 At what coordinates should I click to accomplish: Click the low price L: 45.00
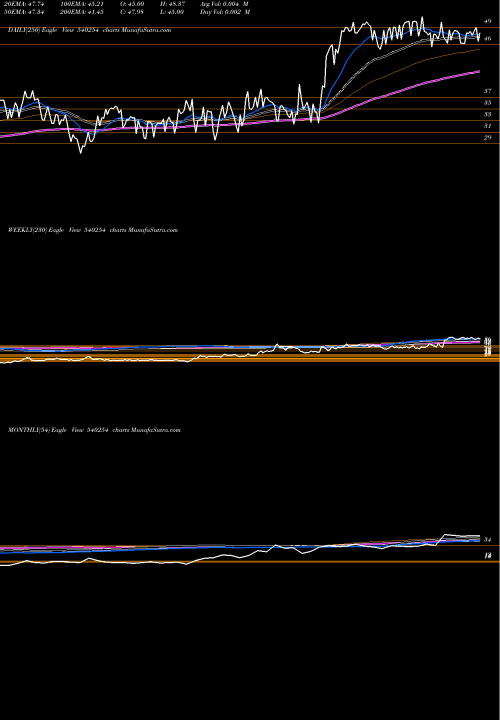coord(172,12)
